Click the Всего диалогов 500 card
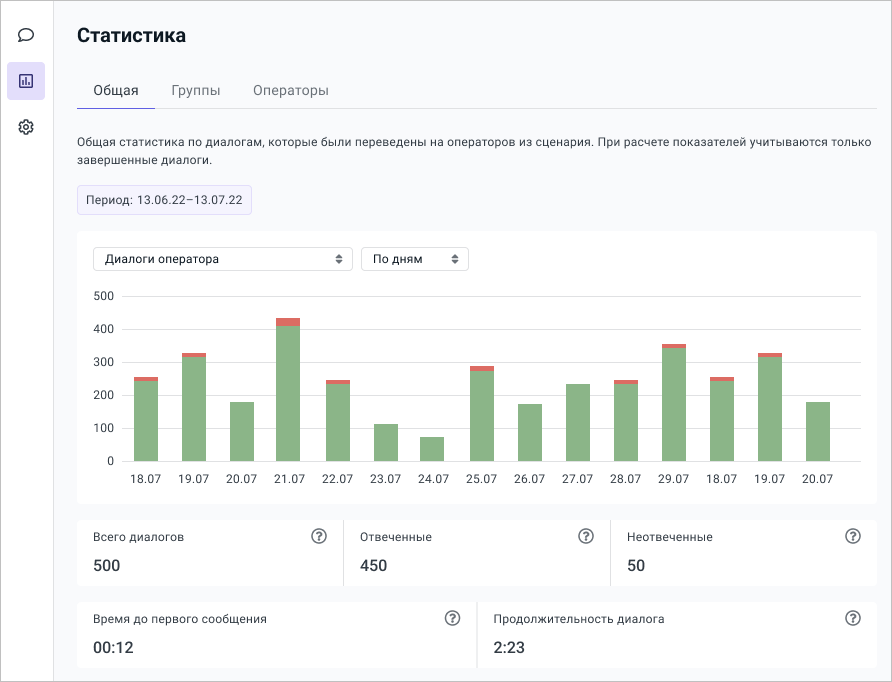The height and width of the screenshot is (682, 892). (209, 552)
